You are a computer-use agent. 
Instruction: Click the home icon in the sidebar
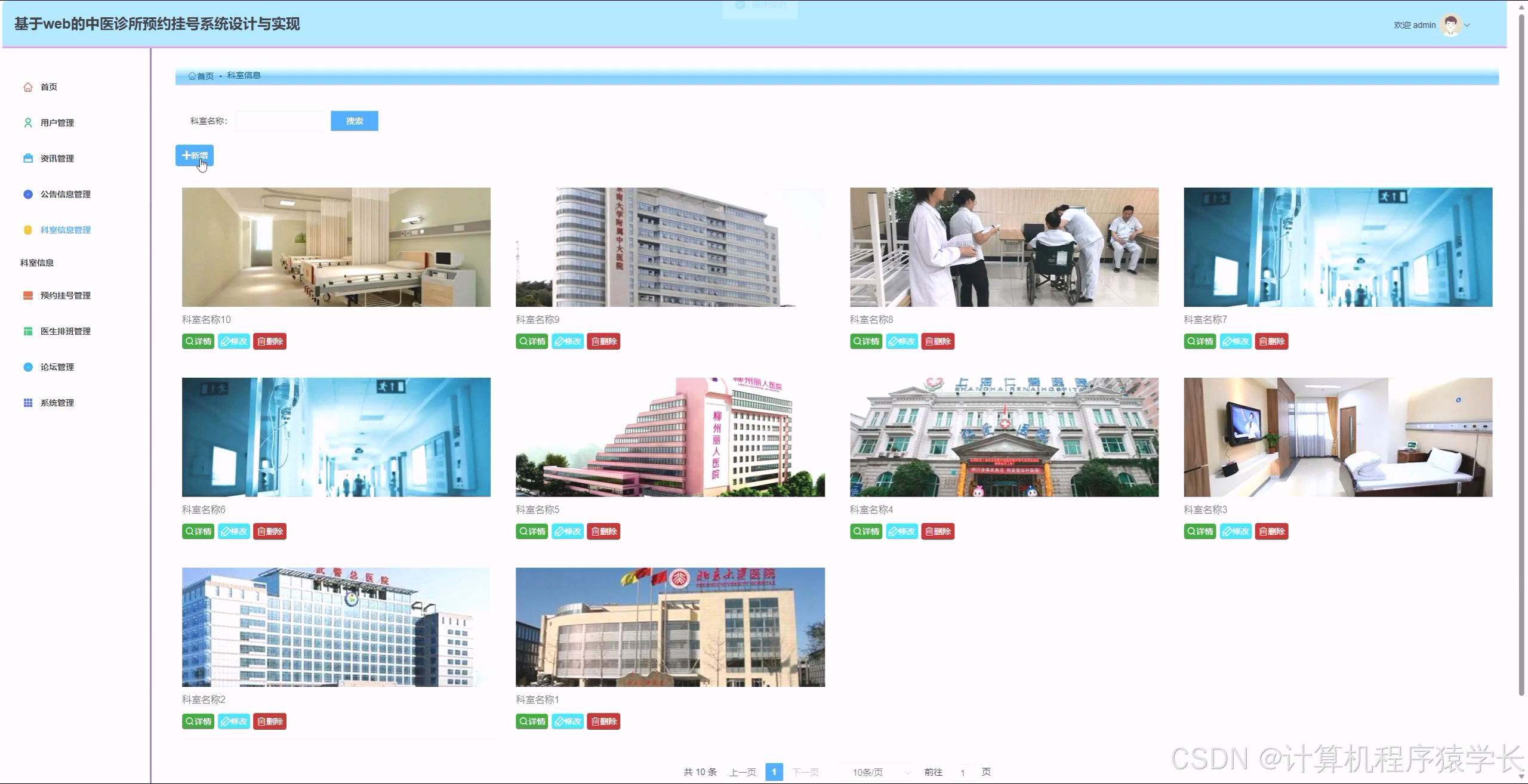(27, 87)
